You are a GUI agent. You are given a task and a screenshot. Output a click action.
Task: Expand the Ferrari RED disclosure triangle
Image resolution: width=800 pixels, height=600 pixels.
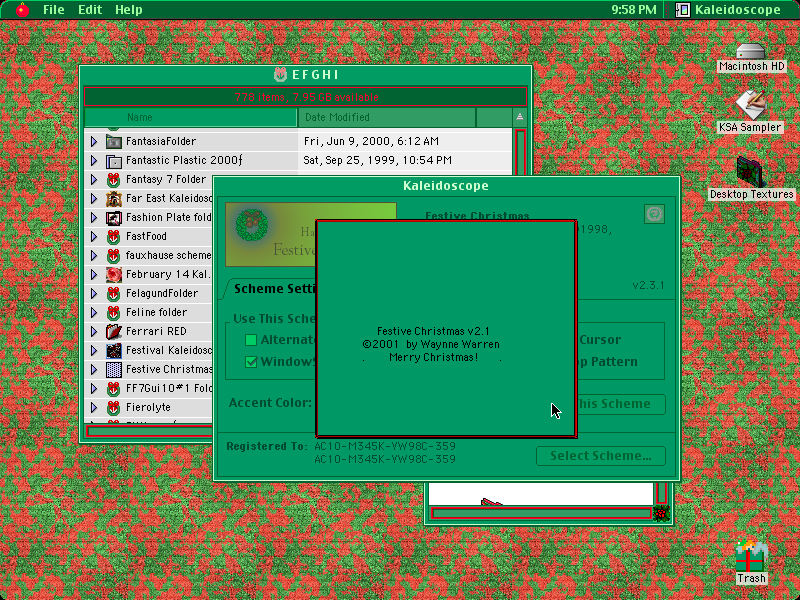[x=94, y=332]
